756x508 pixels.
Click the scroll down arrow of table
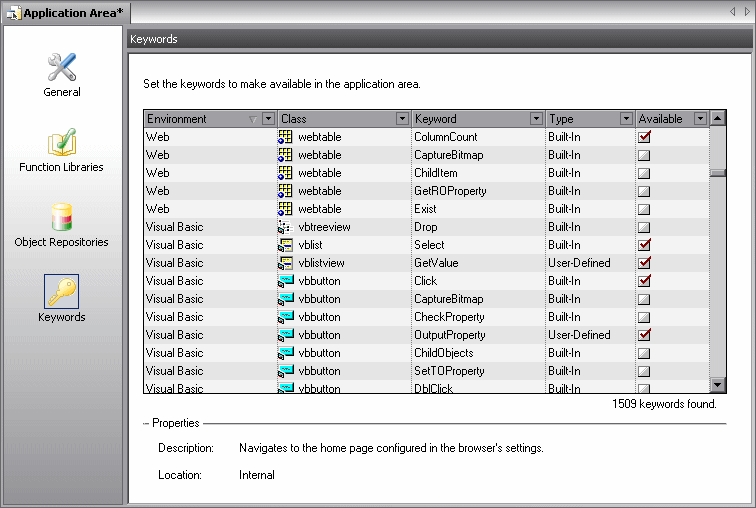pyautogui.click(x=717, y=385)
